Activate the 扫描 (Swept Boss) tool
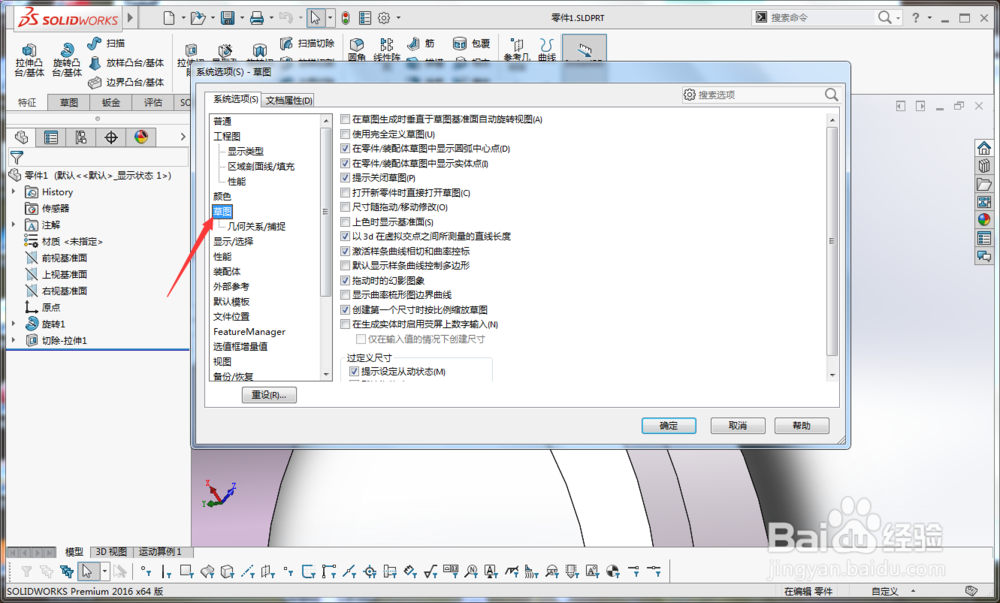The width and height of the screenshot is (1000, 603). [x=97, y=43]
